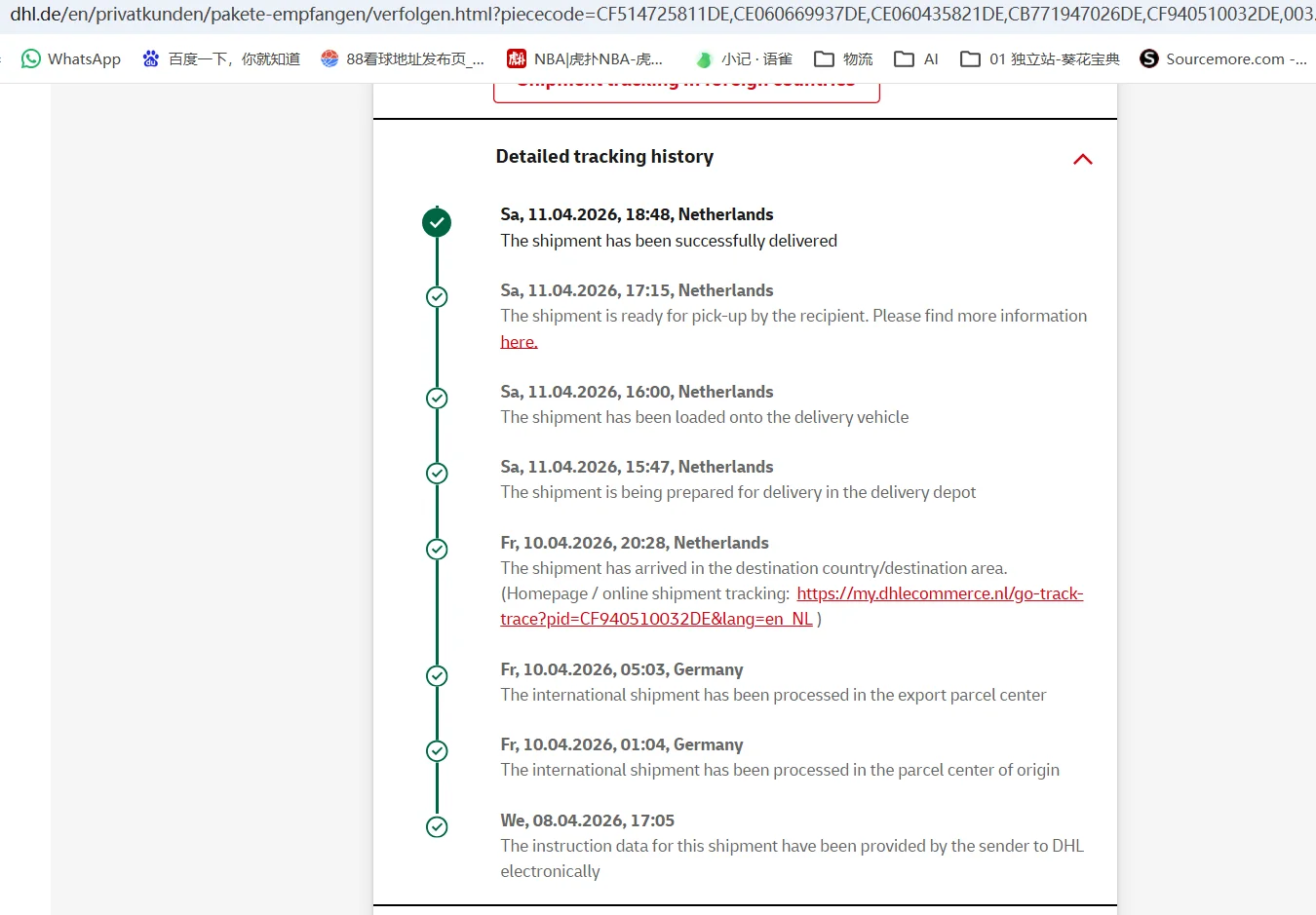Collapse the Detailed tracking history section
1316x915 pixels.
pyautogui.click(x=1082, y=159)
